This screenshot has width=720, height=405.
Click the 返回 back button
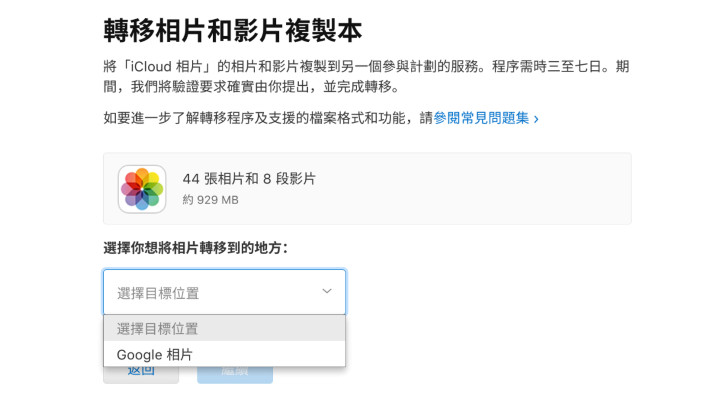141,375
